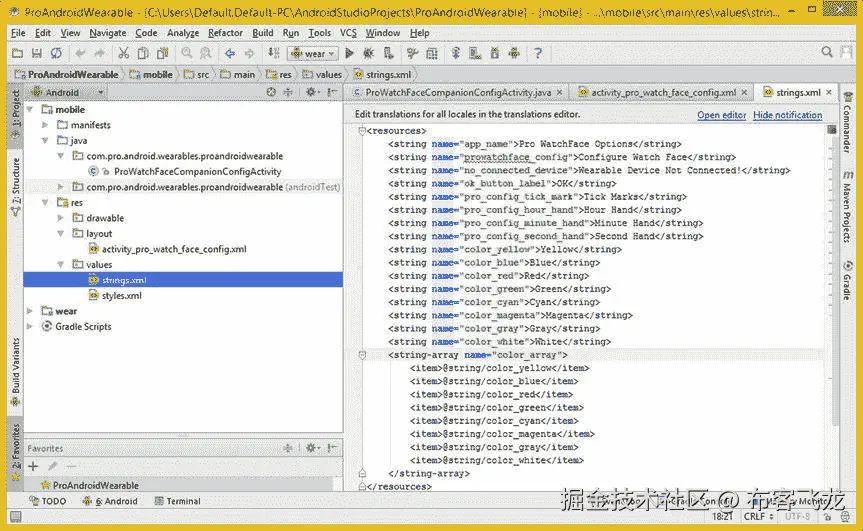This screenshot has width=863, height=531.
Task: Open Project panel settings gear
Action: [x=311, y=92]
